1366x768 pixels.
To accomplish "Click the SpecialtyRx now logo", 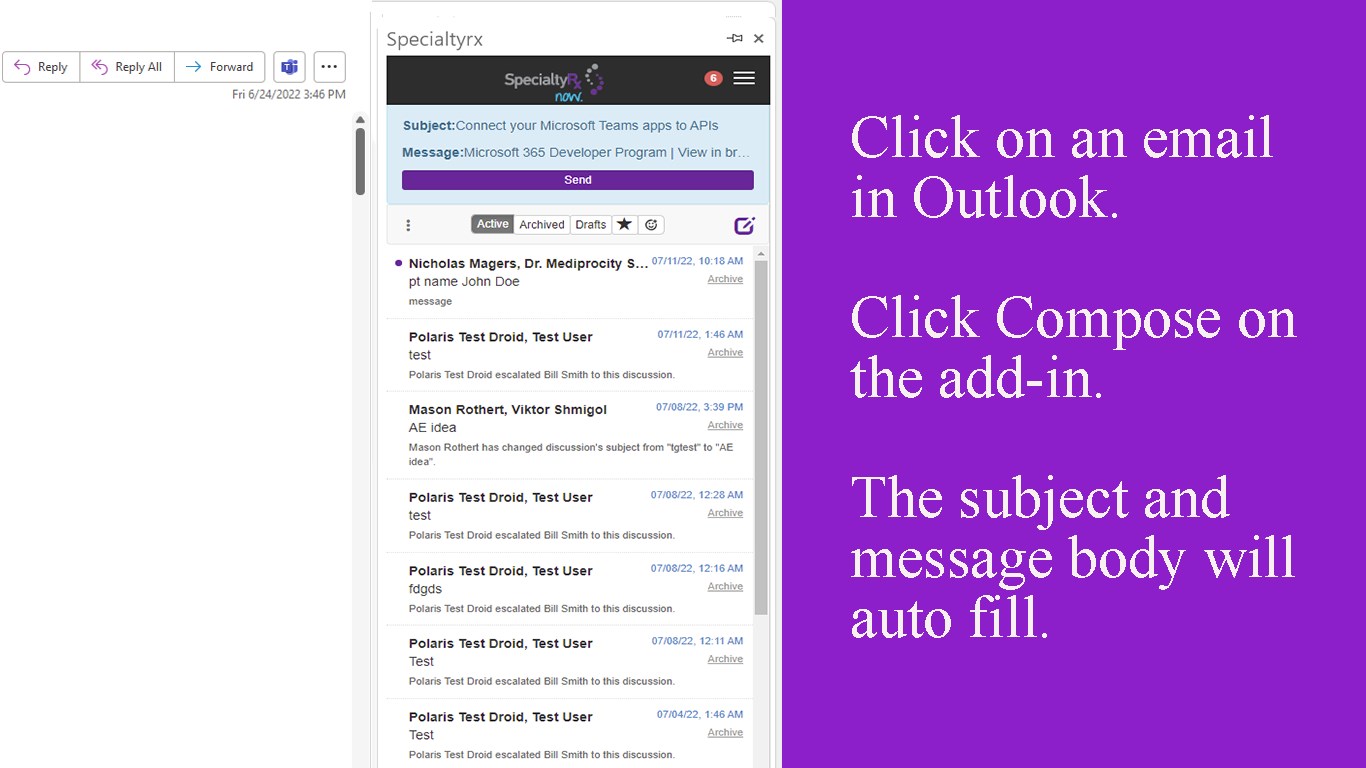I will (554, 81).
